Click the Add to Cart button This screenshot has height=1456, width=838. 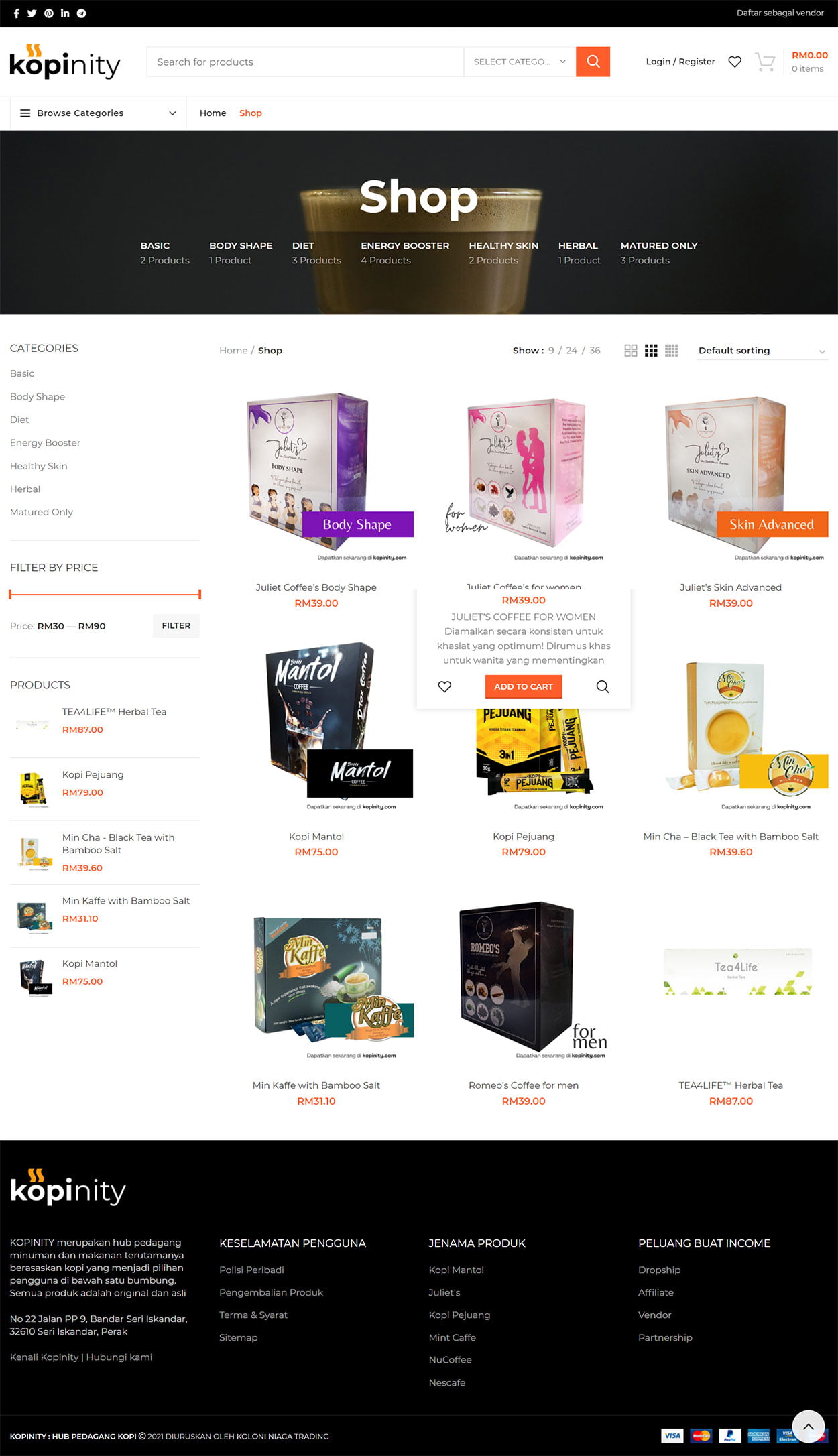[x=524, y=686]
